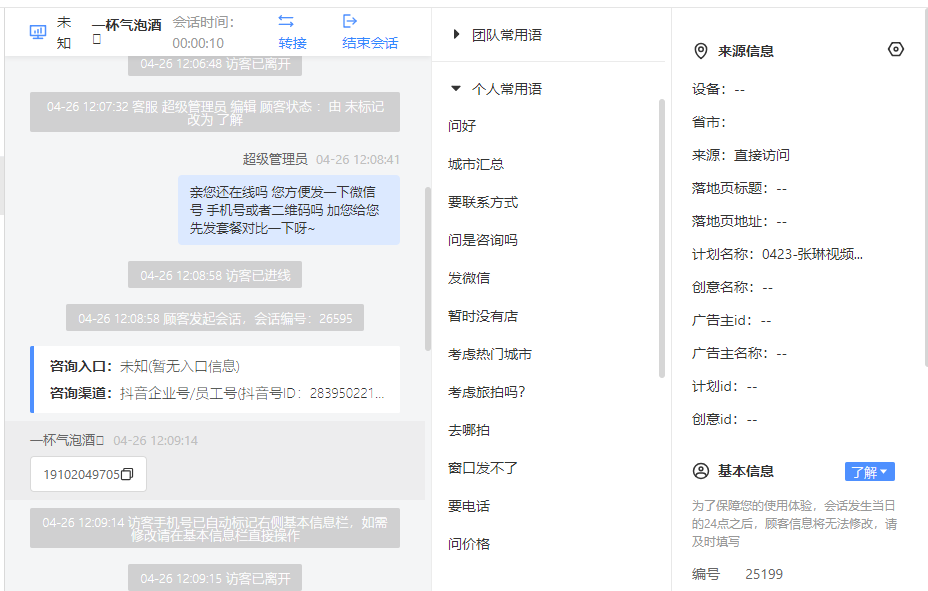928x591 pixels.
Task: Click the 计划名称 0423-张琳视频 value
Action: coord(812,254)
